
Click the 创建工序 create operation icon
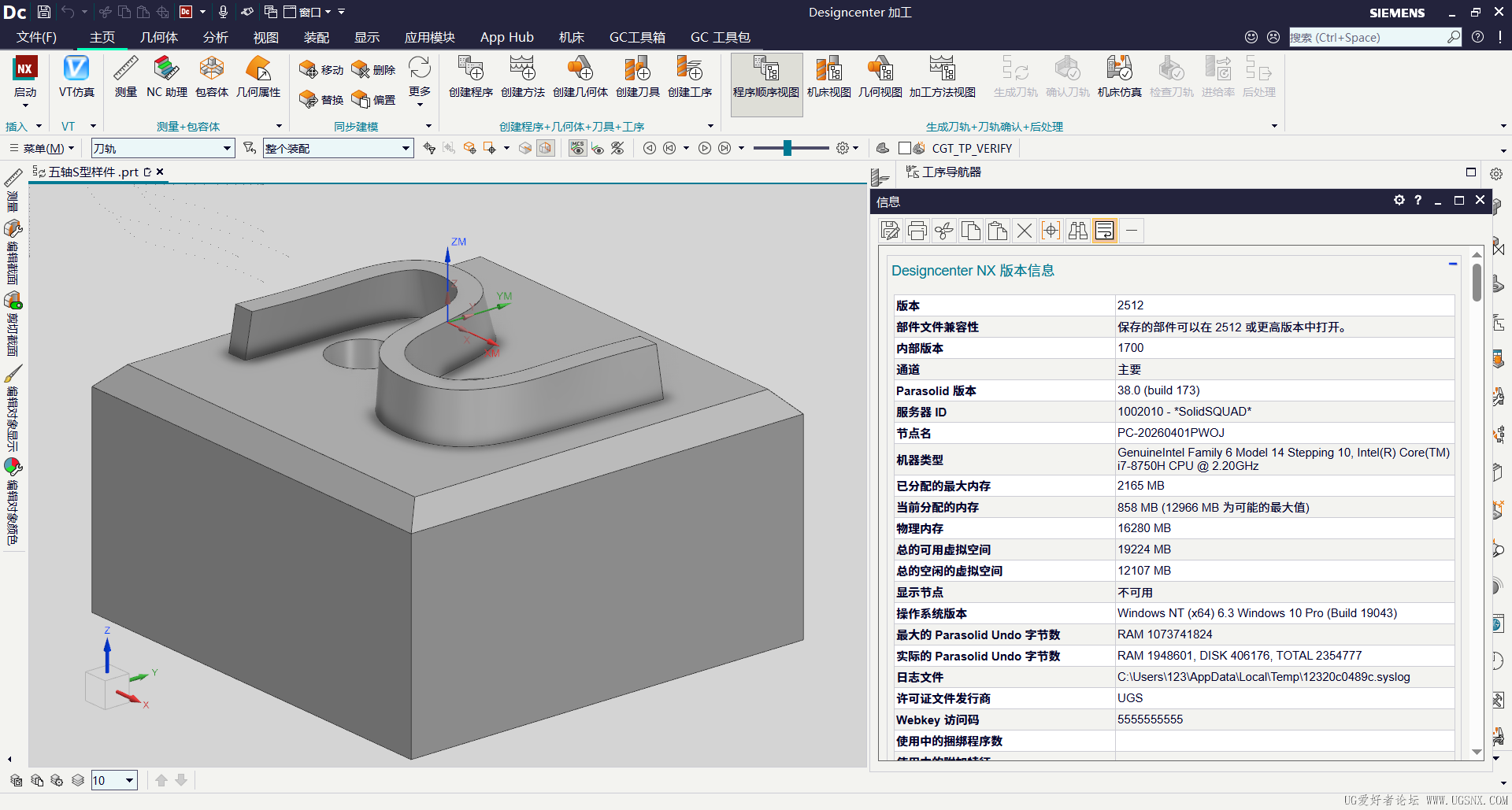tap(690, 77)
